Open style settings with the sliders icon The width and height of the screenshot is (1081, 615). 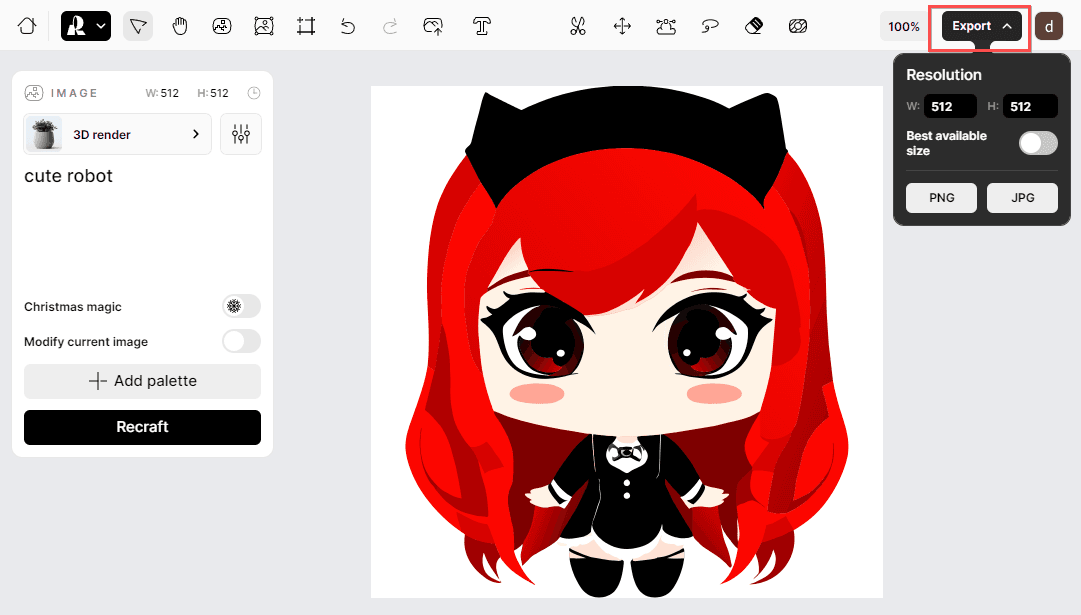pos(241,134)
